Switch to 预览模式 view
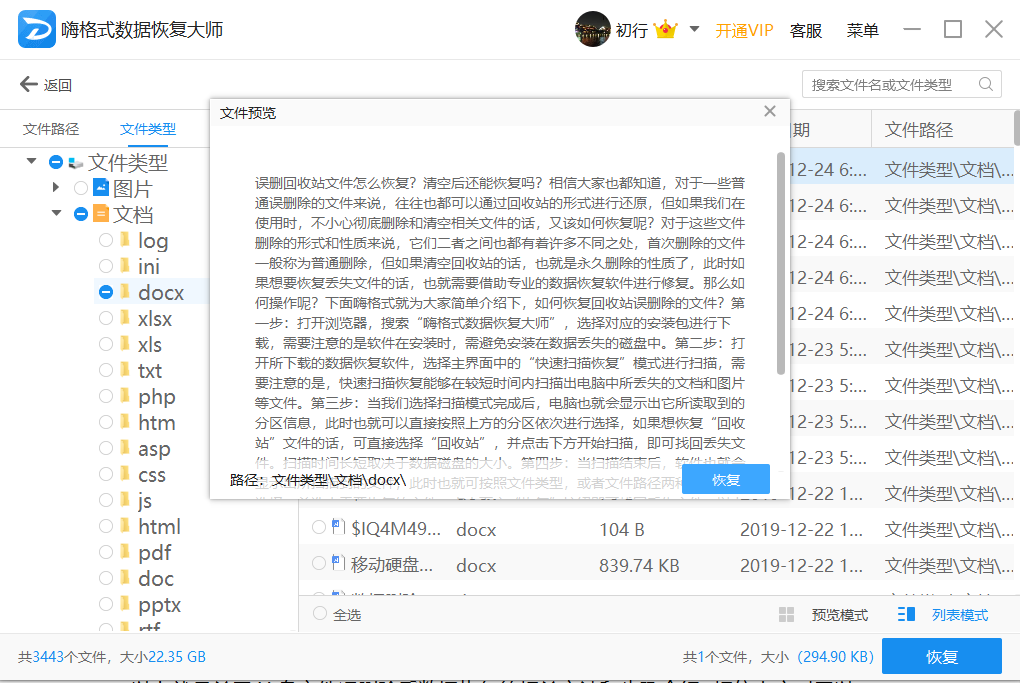This screenshot has height=683, width=1020. pos(839,615)
